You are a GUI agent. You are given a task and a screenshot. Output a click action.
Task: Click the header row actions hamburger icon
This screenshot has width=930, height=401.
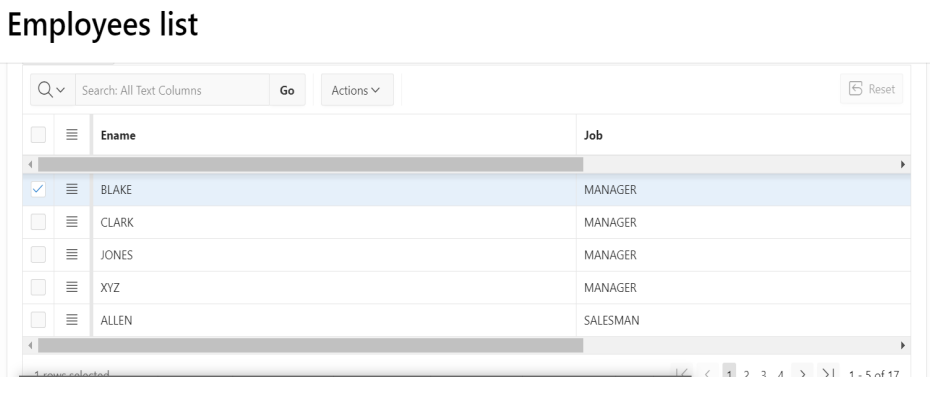[x=71, y=134]
